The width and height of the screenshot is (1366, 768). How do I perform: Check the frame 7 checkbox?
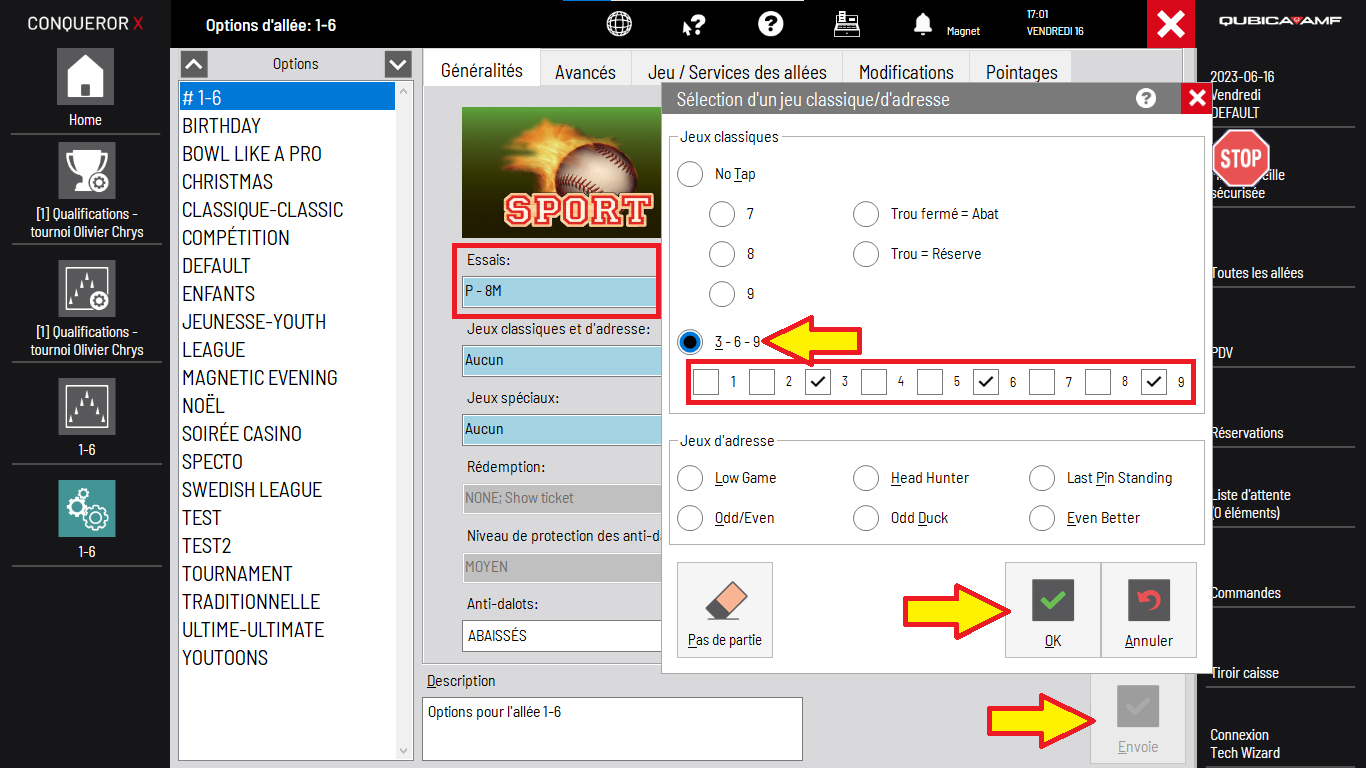pyautogui.click(x=1042, y=381)
